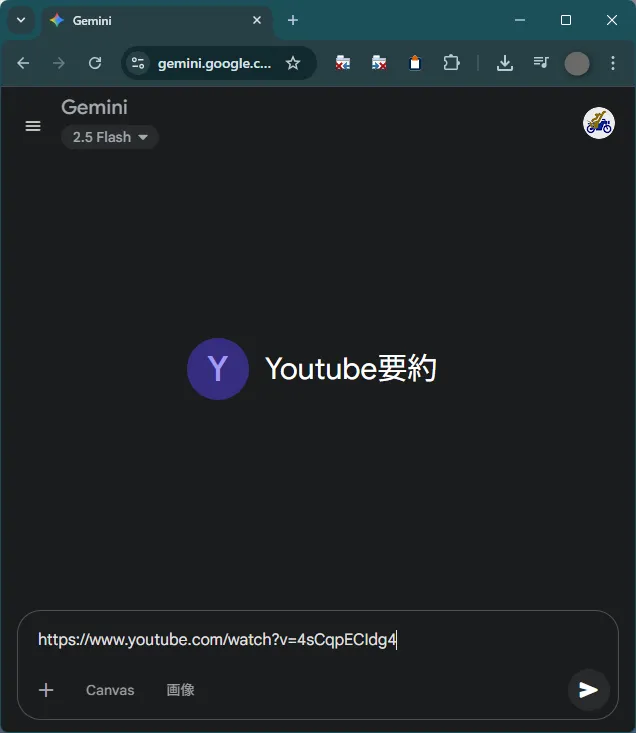The height and width of the screenshot is (733, 636).
Task: View site information icon in address bar
Action: coord(138,63)
